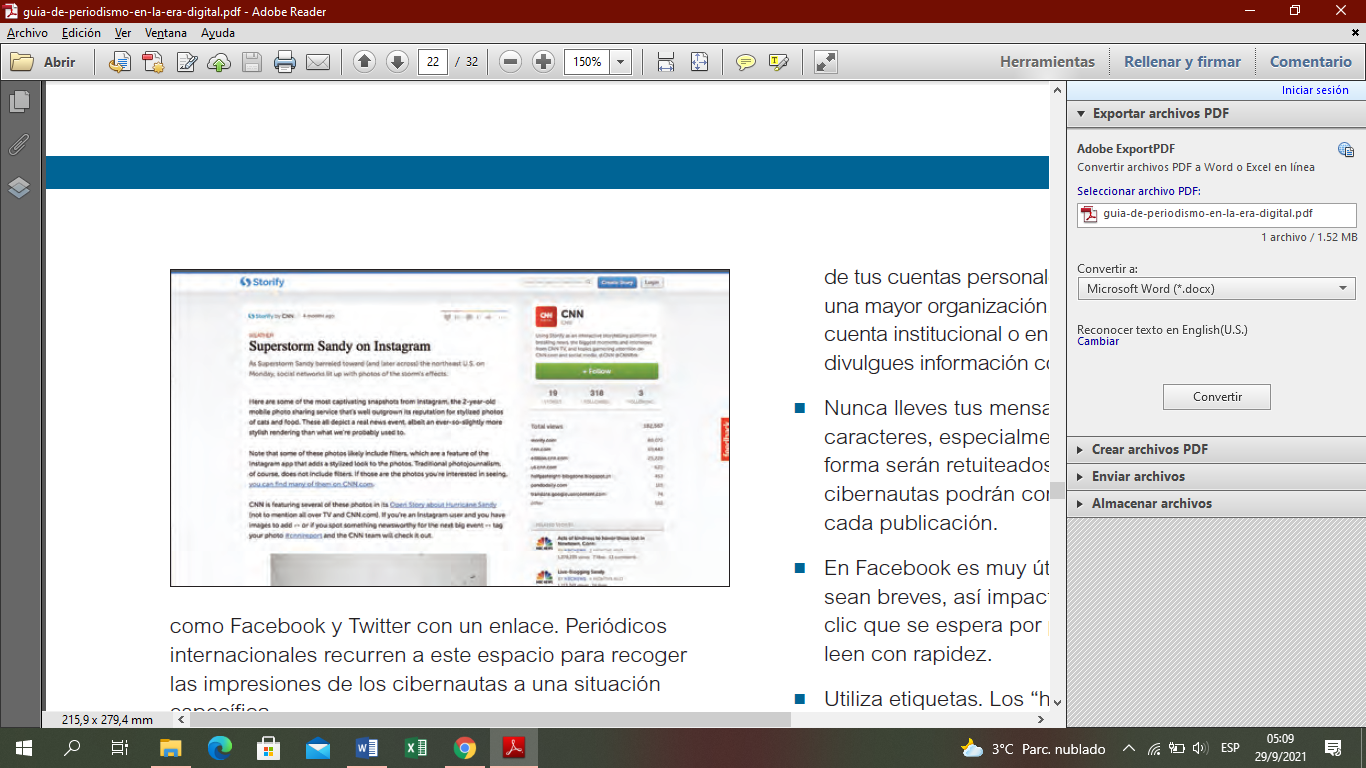Image resolution: width=1366 pixels, height=768 pixels.
Task: Open the page thumbnails sidebar panel
Action: tap(19, 102)
